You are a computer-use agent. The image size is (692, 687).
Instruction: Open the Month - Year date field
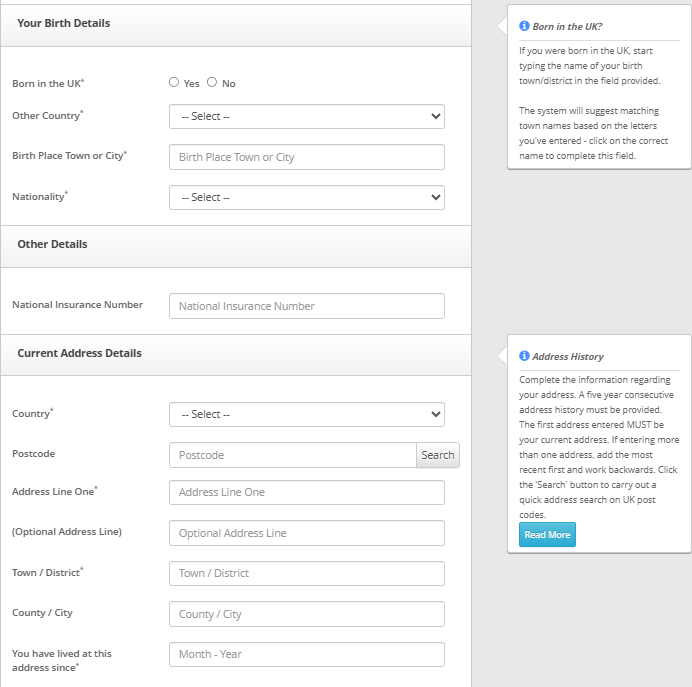306,654
